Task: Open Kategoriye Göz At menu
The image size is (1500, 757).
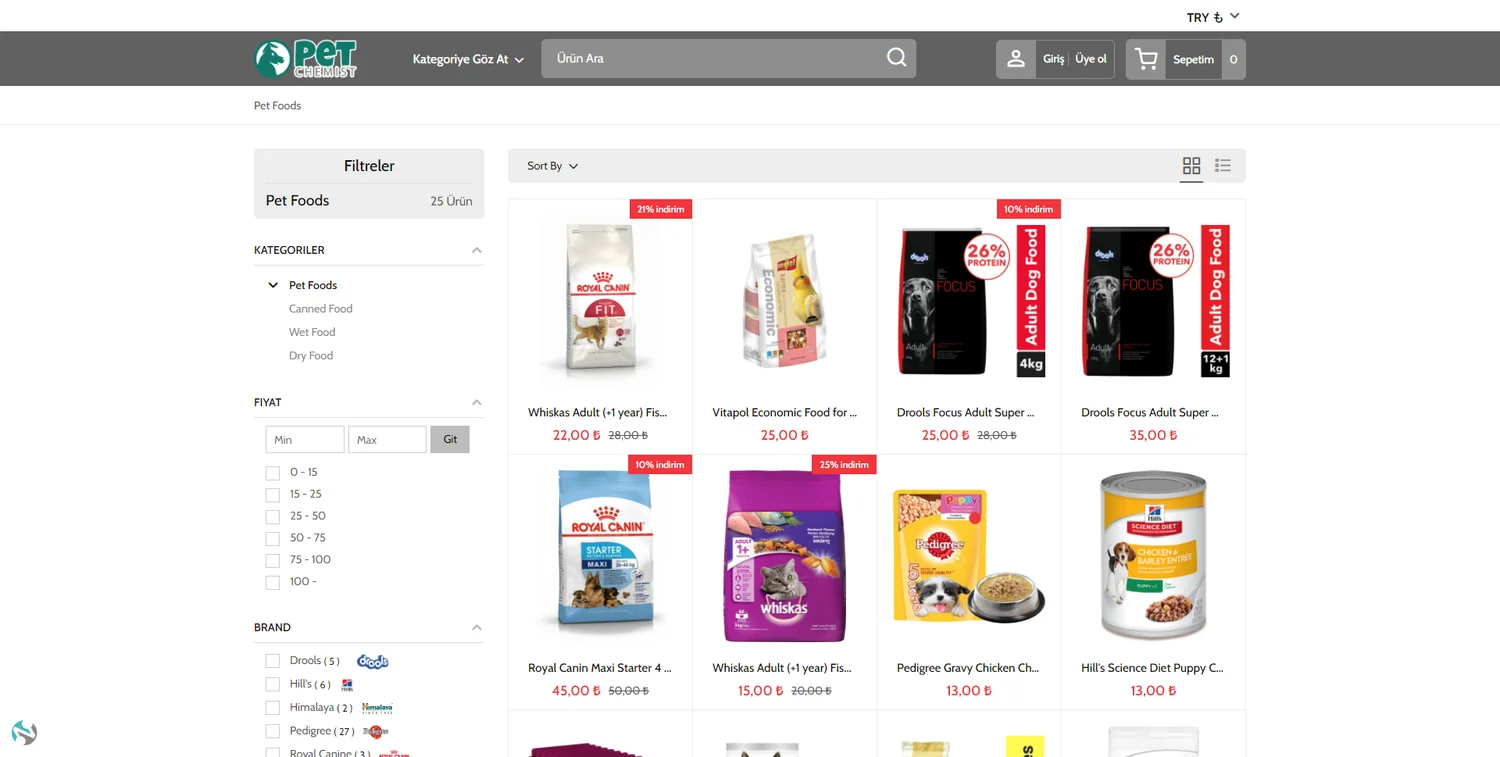Action: 468,59
